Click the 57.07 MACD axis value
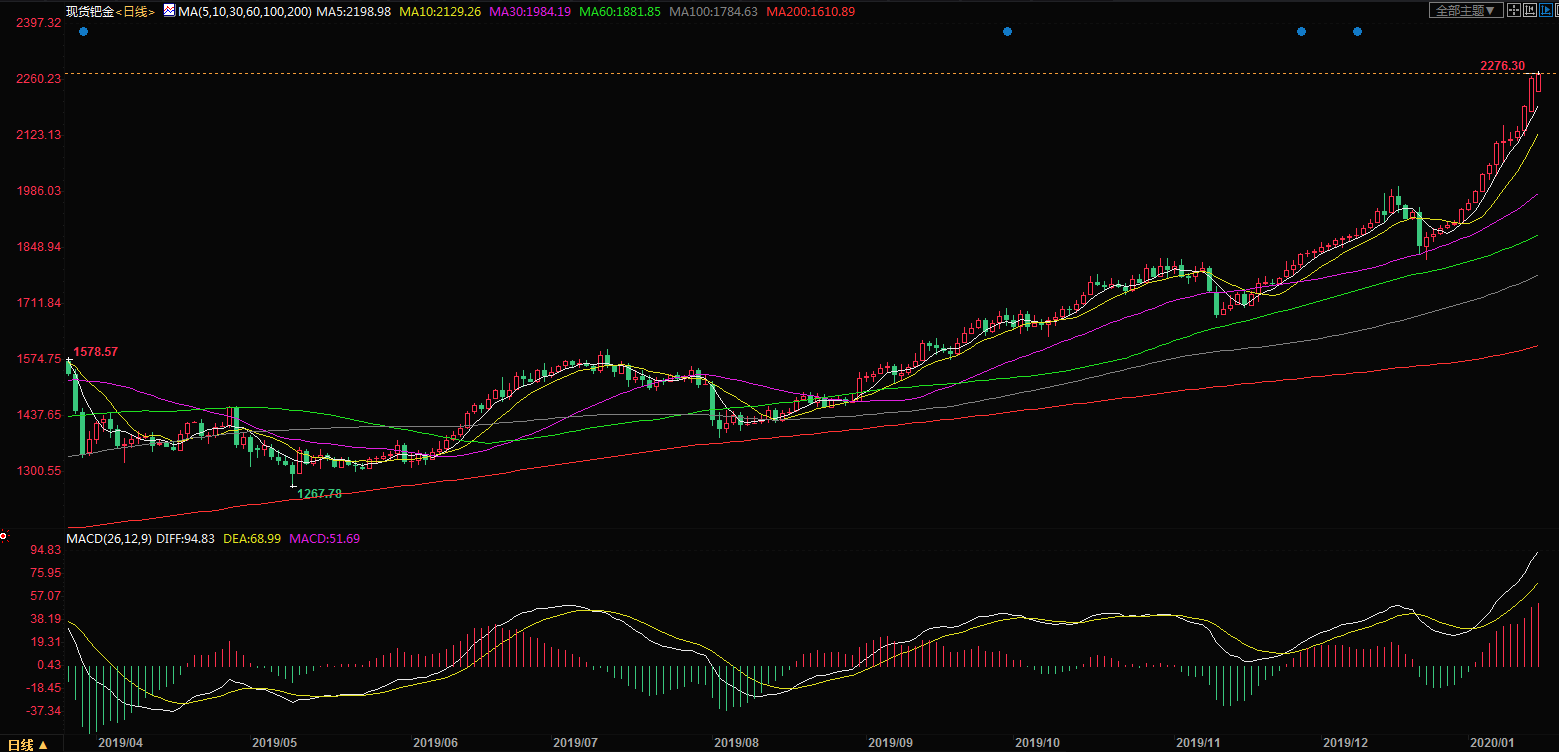1559x752 pixels. pos(46,596)
